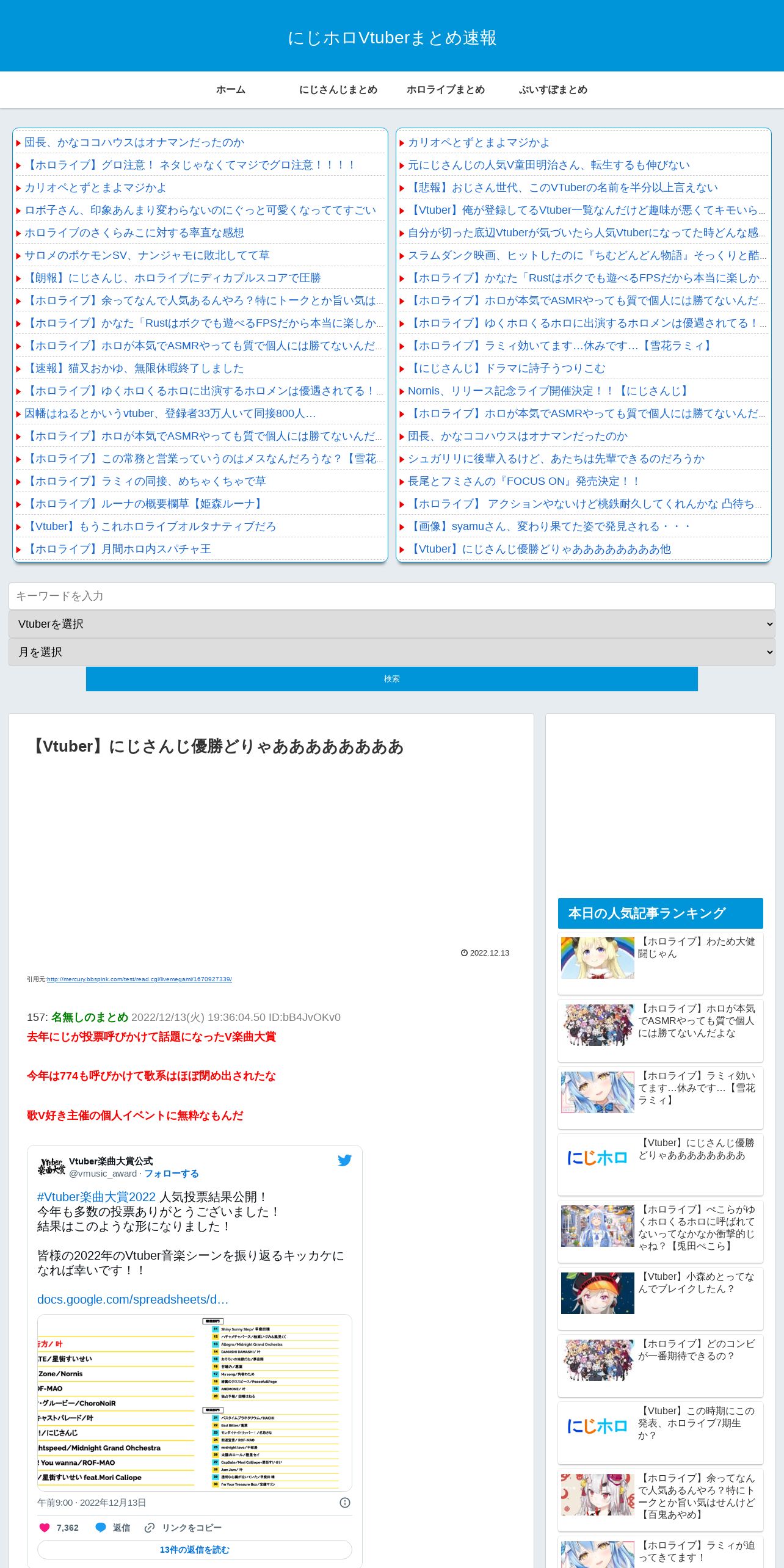784x1568 pixels.
Task: Open the 引用元 bbspink source link
Action: pos(139,979)
